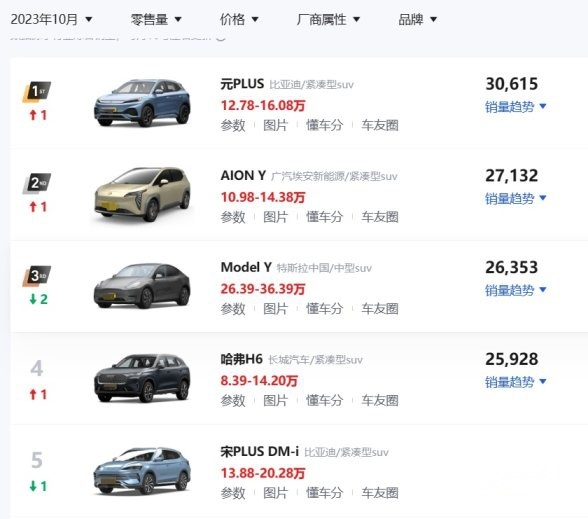Click the red up arrow under rank 1
Viewport: 588px width, 519px height.
(x=33, y=115)
